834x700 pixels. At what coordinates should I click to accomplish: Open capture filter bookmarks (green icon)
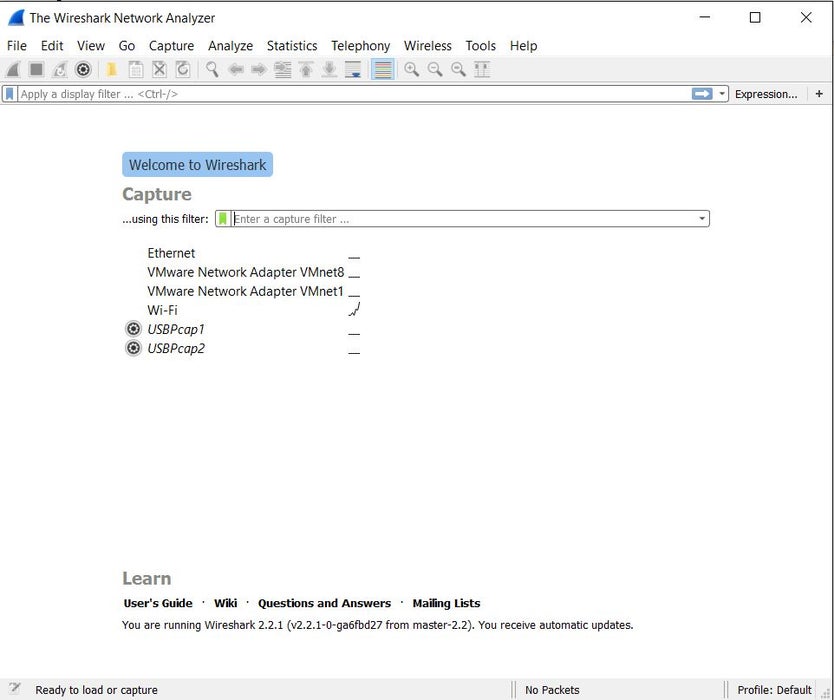pyautogui.click(x=223, y=219)
